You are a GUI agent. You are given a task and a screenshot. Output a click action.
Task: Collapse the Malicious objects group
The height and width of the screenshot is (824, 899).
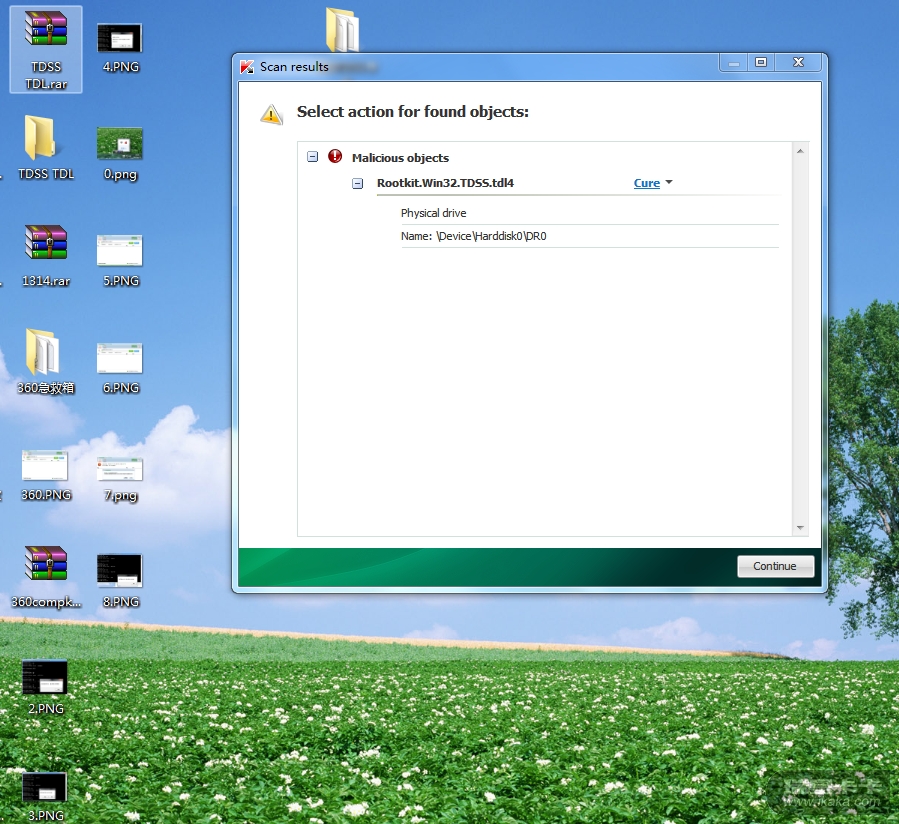point(312,157)
